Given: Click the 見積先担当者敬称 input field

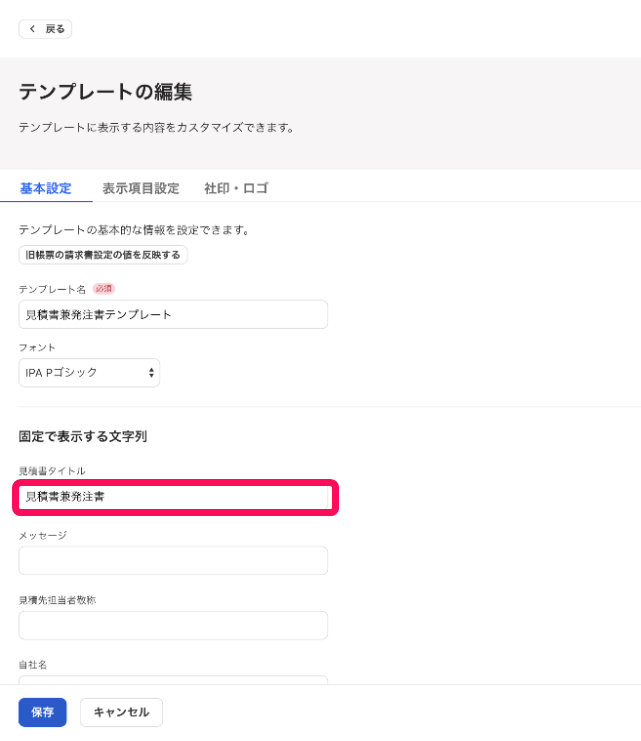Looking at the screenshot, I should point(173,625).
